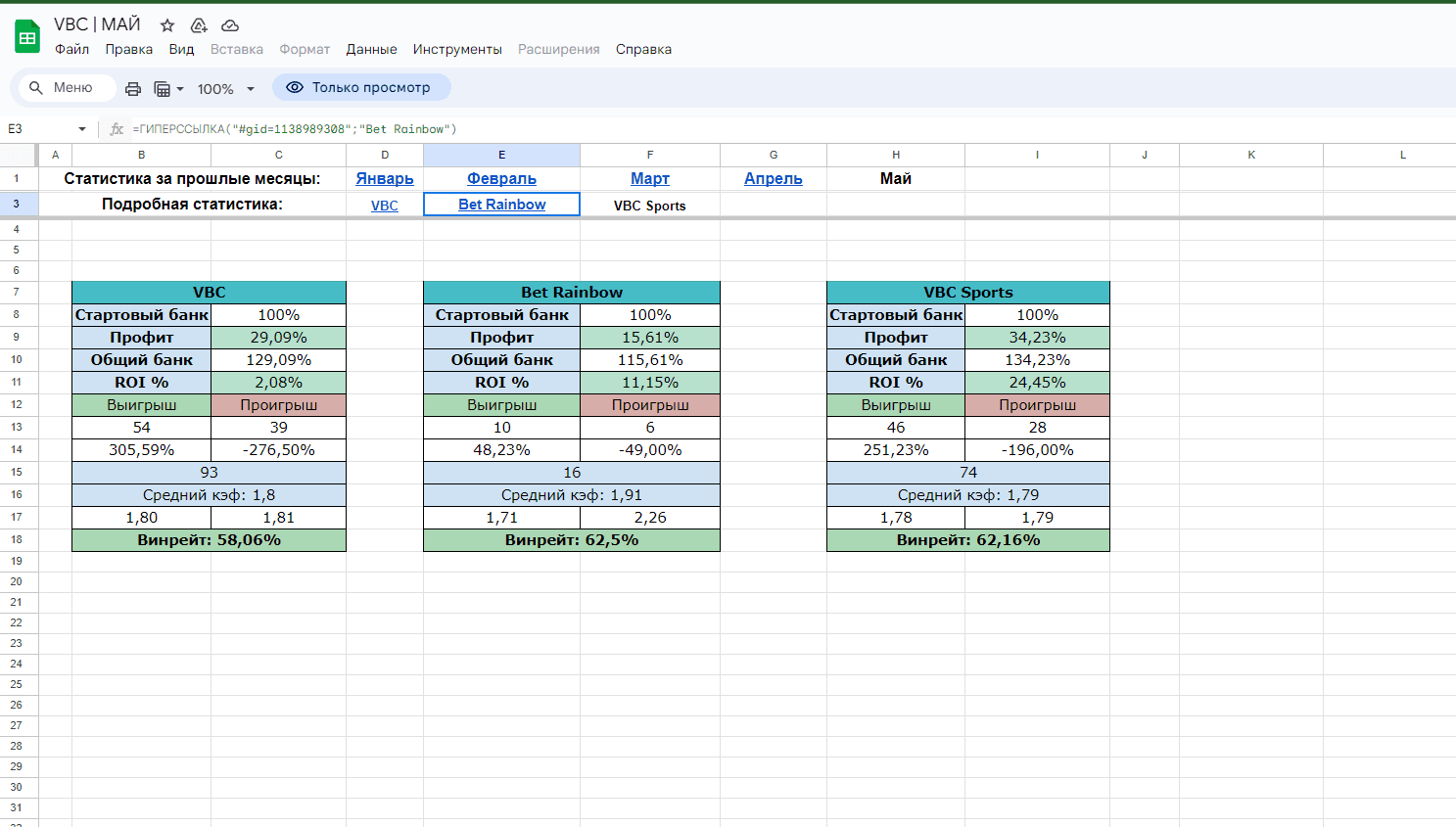The height and width of the screenshot is (827, 1456).
Task: Select the Винрейт: 62,16% cell
Action: tap(968, 540)
